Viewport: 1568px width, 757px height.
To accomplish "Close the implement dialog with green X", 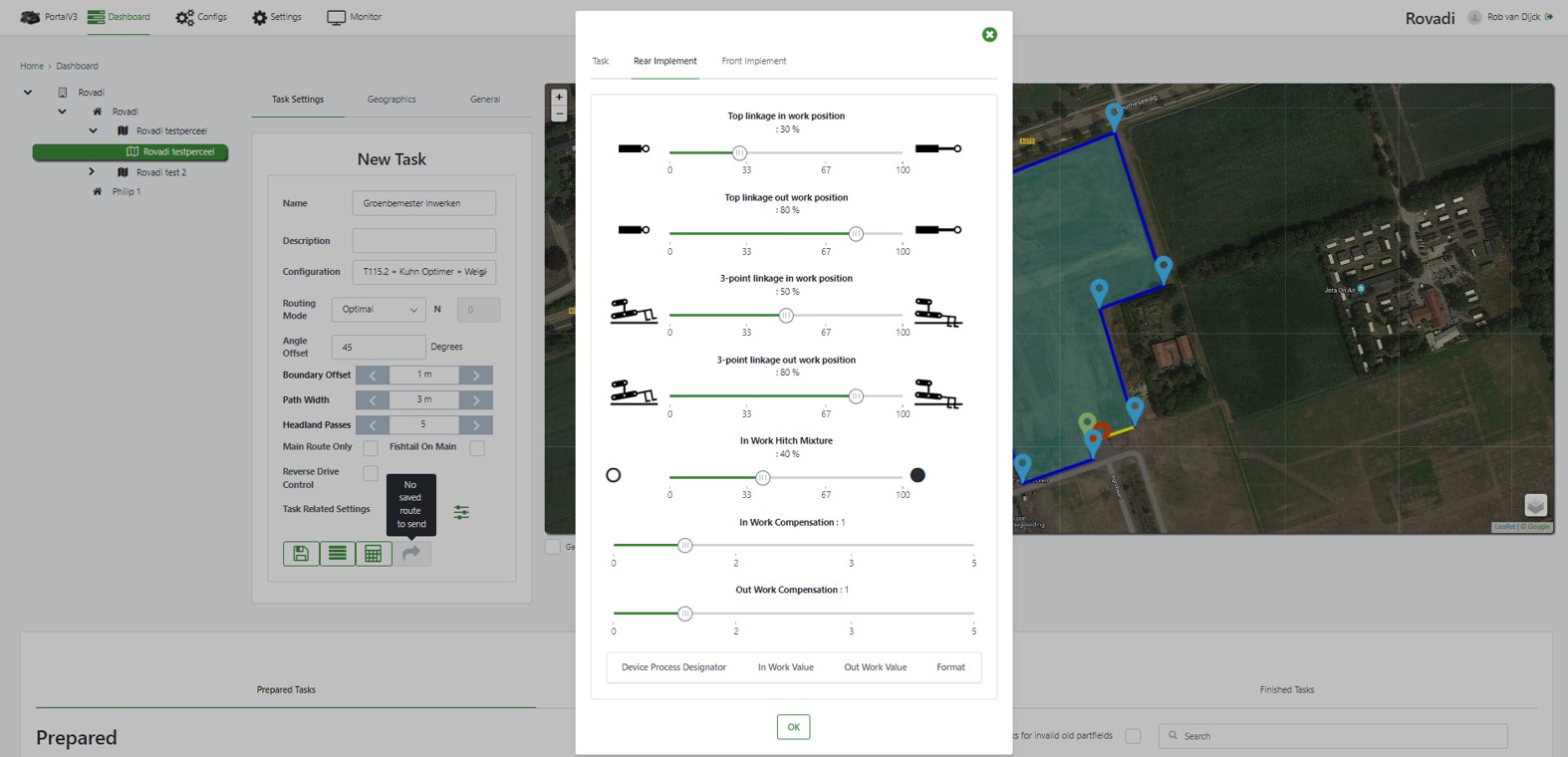I will 989,34.
